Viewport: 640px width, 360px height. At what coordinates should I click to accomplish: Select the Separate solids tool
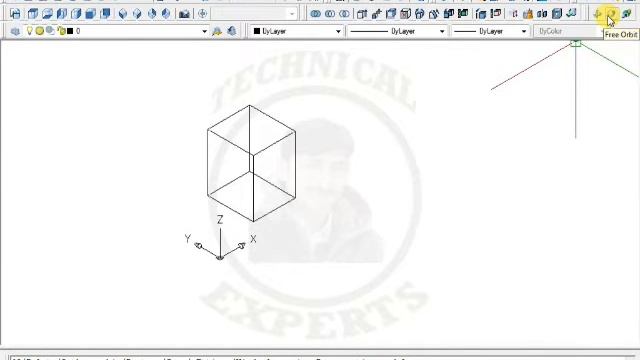click(x=542, y=14)
